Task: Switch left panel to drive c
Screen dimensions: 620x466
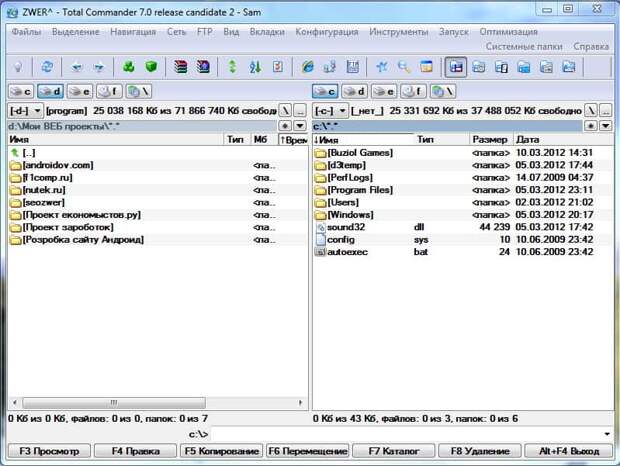Action: (21, 92)
